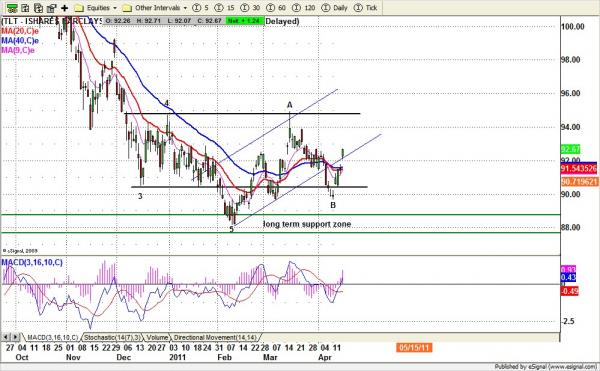Switch to the 60 minute interval

click(276, 8)
